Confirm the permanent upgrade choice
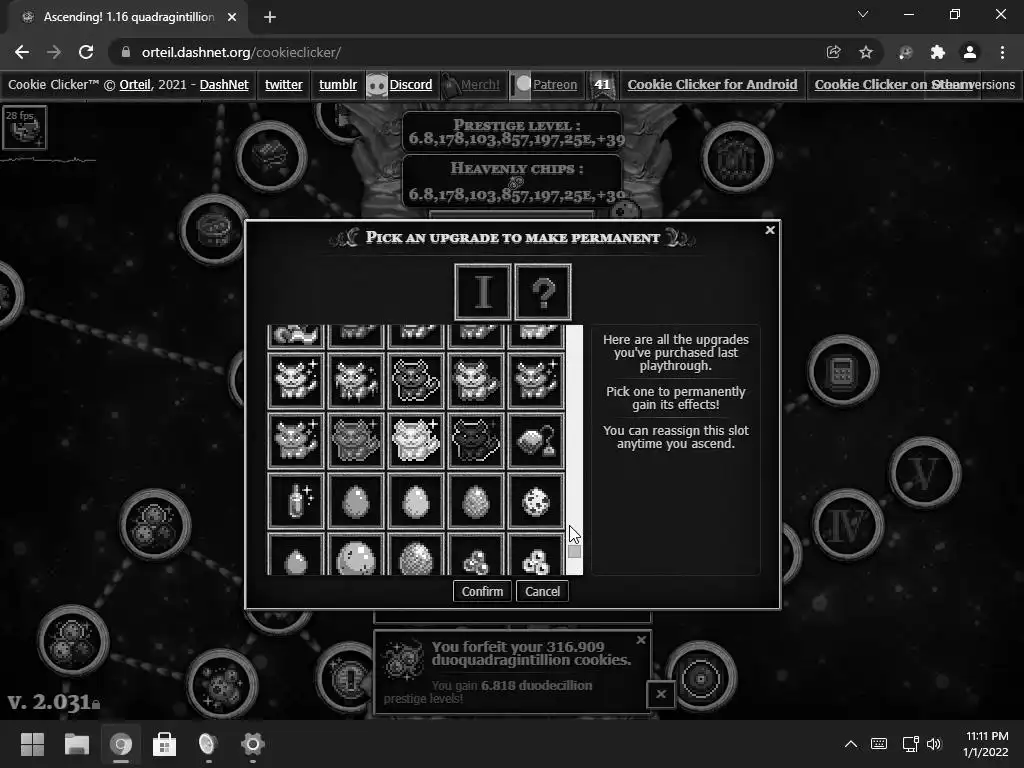The height and width of the screenshot is (768, 1024). [482, 591]
